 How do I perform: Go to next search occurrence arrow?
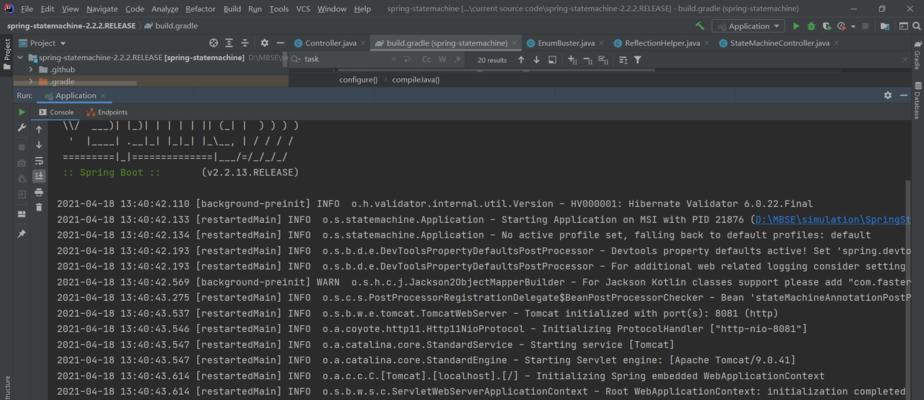[x=536, y=59]
